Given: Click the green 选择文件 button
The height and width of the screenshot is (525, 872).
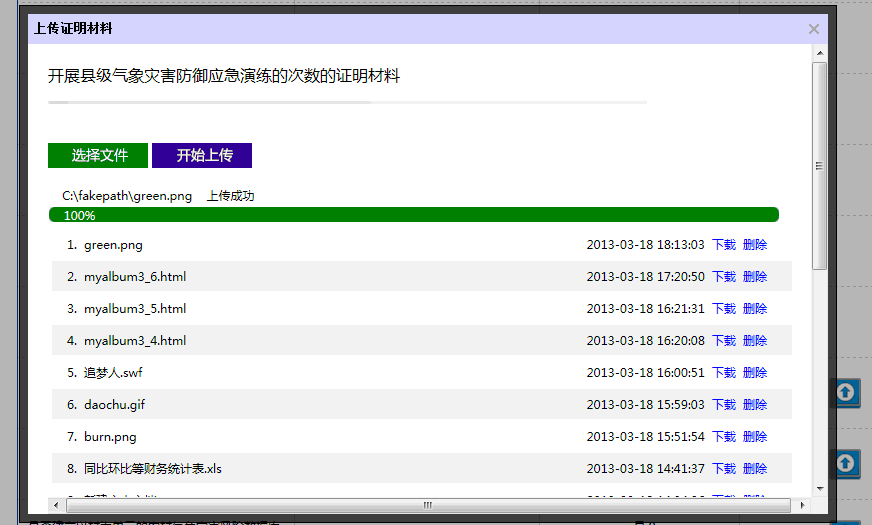Looking at the screenshot, I should 98,155.
